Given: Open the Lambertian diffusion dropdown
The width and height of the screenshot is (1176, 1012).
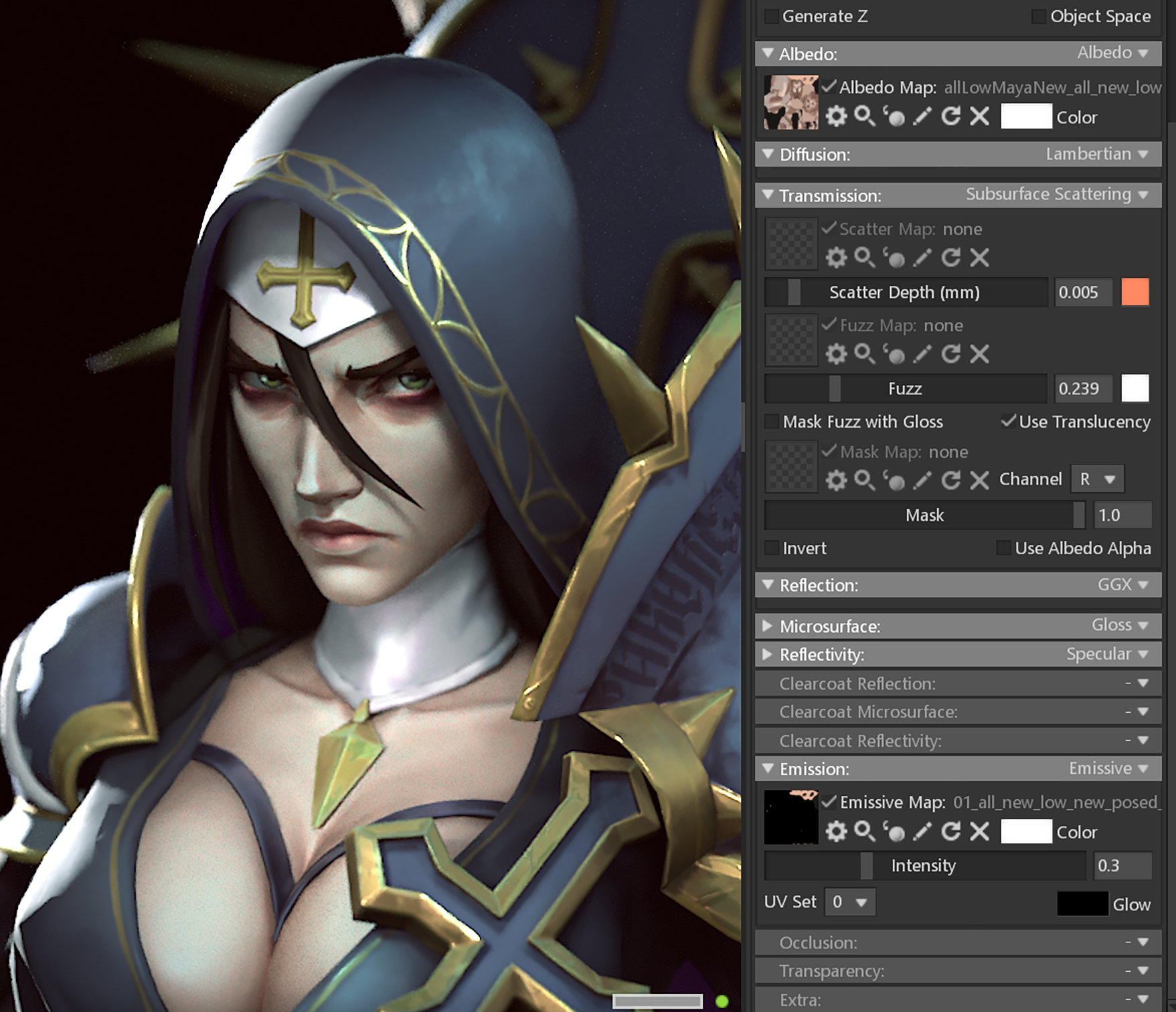Looking at the screenshot, I should coord(1097,154).
